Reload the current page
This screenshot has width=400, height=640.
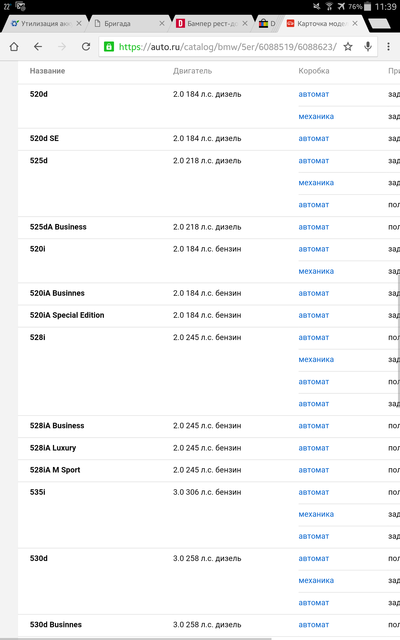(86, 47)
